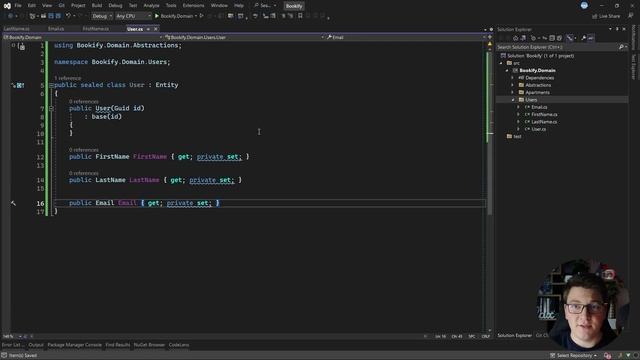640x360 pixels.
Task: Open the Tools menu
Action: click(x=171, y=6)
